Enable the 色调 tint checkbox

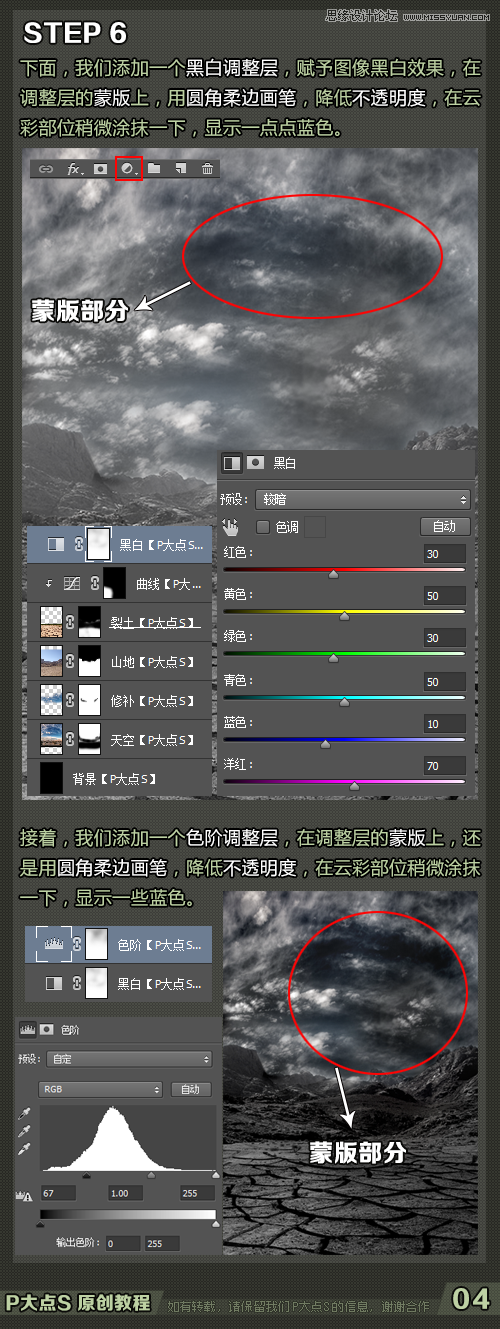pyautogui.click(x=263, y=526)
